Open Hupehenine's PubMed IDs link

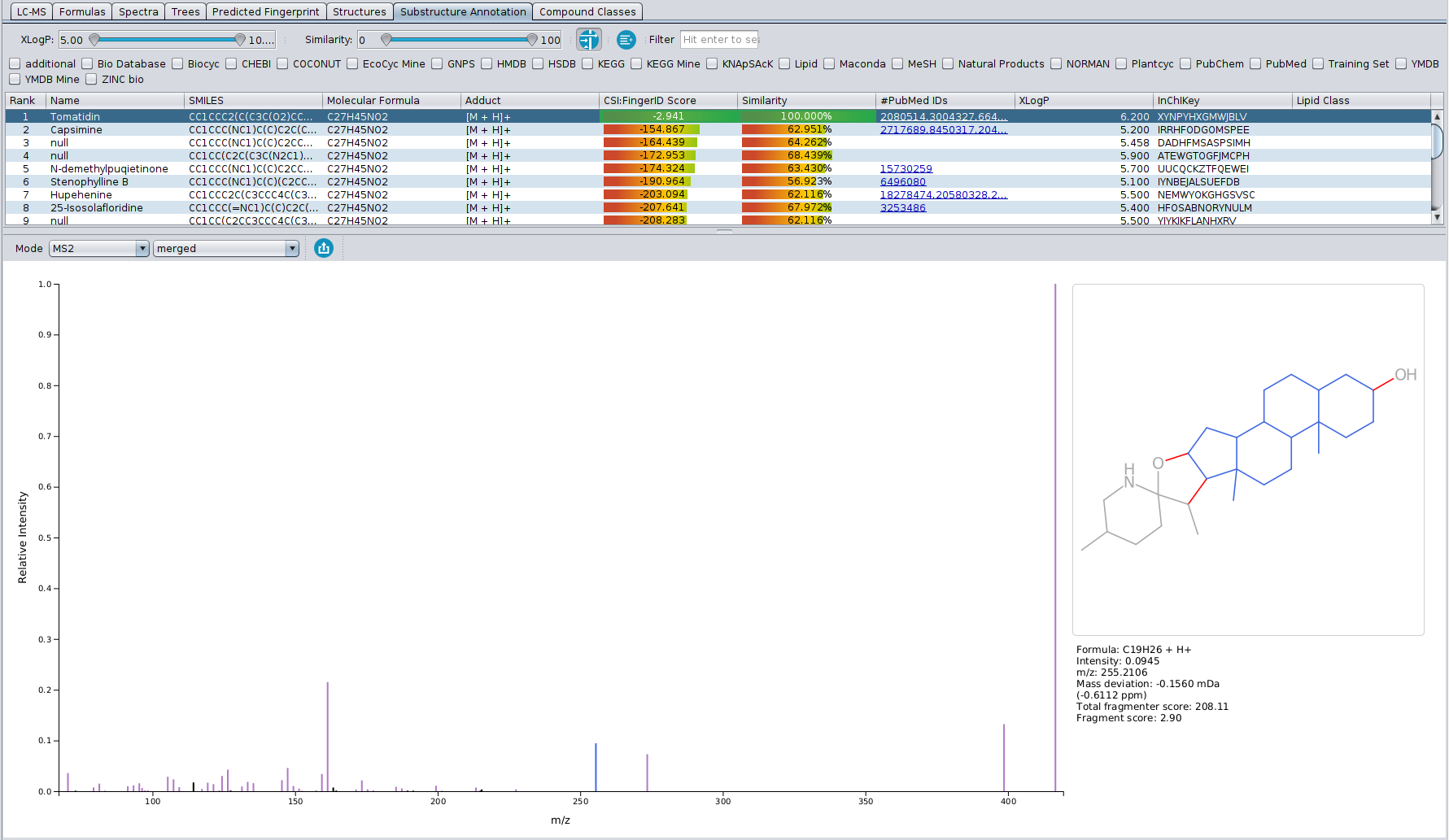pyautogui.click(x=944, y=195)
